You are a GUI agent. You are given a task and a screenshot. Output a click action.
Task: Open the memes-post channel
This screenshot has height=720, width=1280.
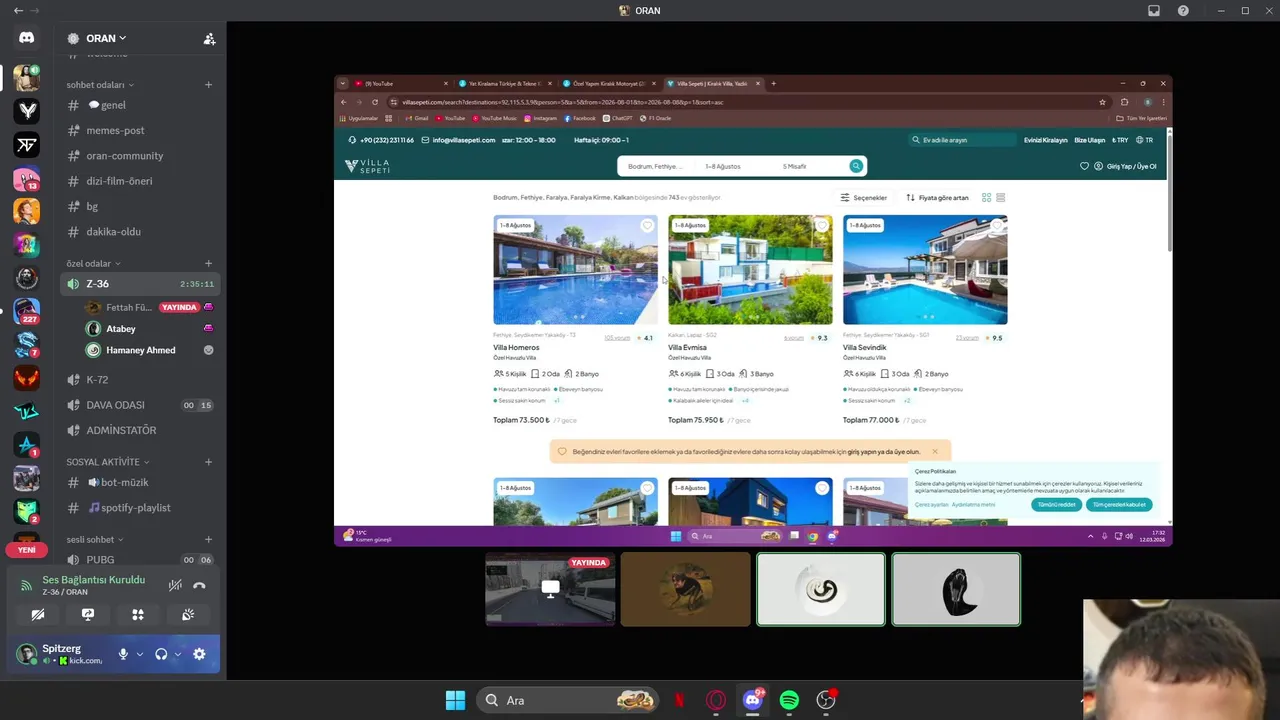[139, 130]
